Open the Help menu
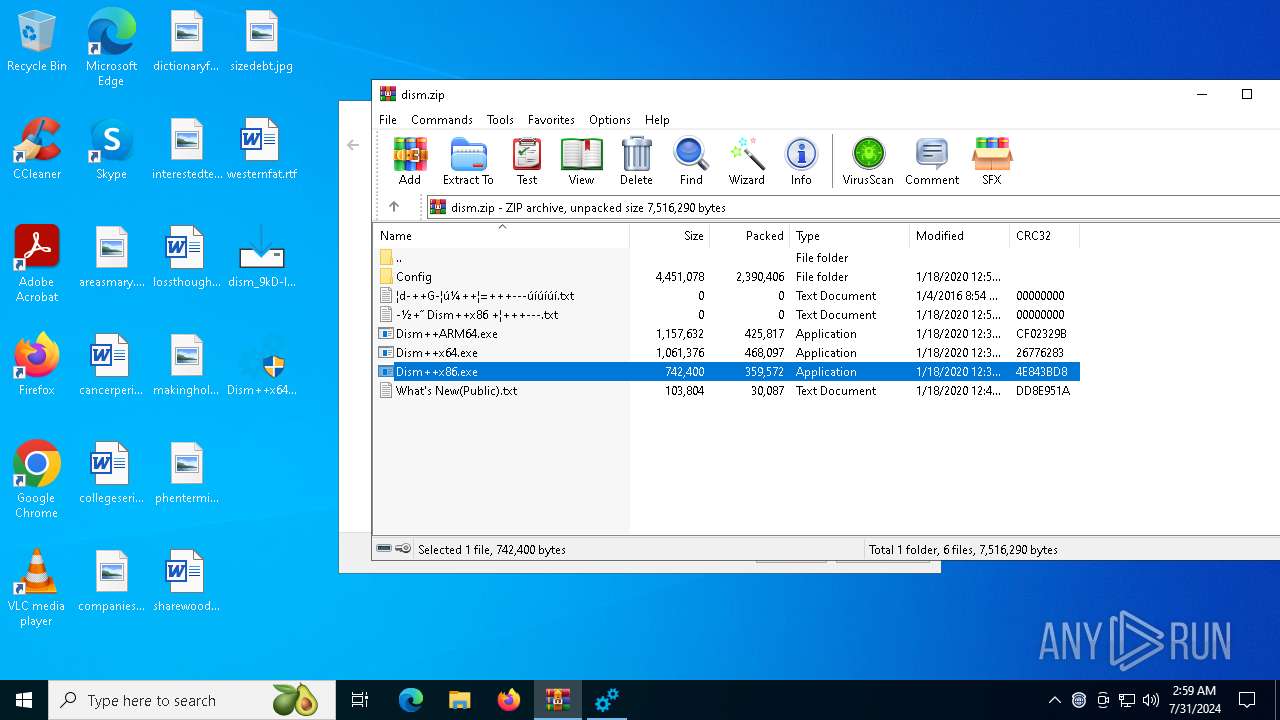 pos(657,119)
